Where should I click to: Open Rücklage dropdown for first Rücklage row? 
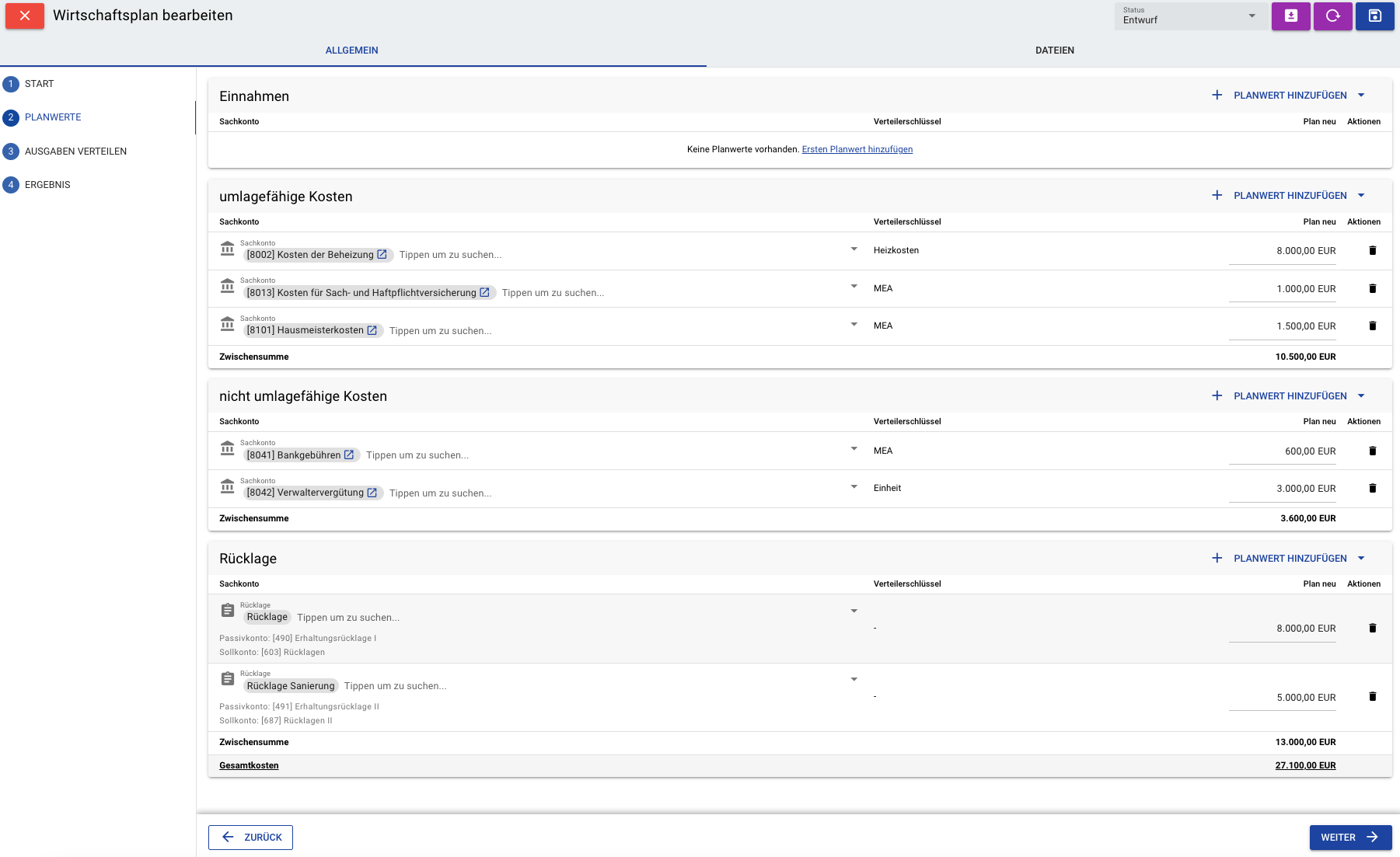[x=854, y=611]
